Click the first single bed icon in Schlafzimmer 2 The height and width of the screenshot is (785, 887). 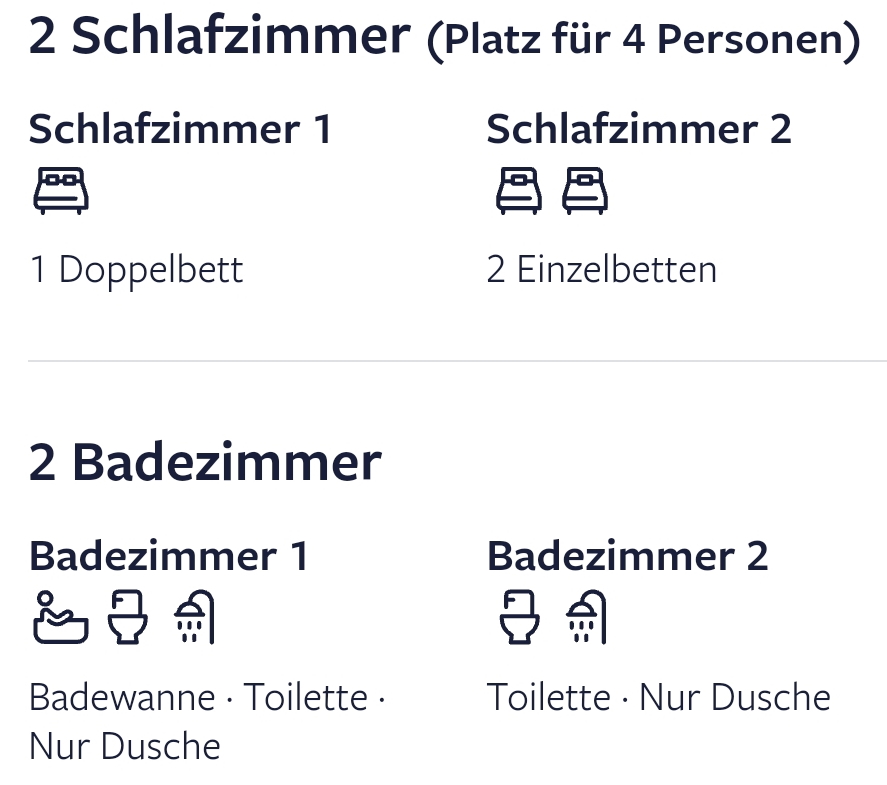click(x=519, y=191)
